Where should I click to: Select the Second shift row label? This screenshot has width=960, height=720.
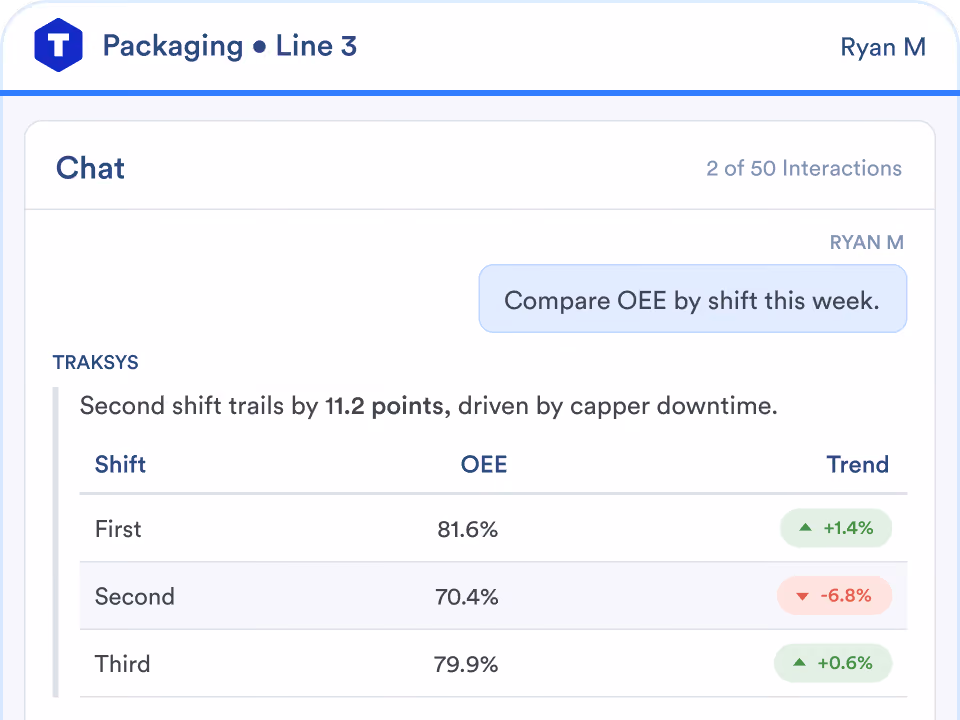coord(135,596)
